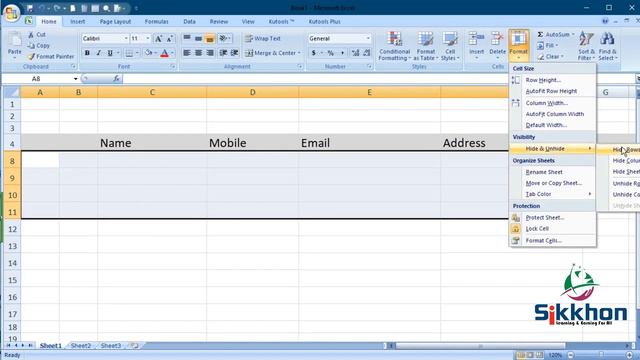Open Cell Styles gallery
640x360 pixels.
[450, 46]
